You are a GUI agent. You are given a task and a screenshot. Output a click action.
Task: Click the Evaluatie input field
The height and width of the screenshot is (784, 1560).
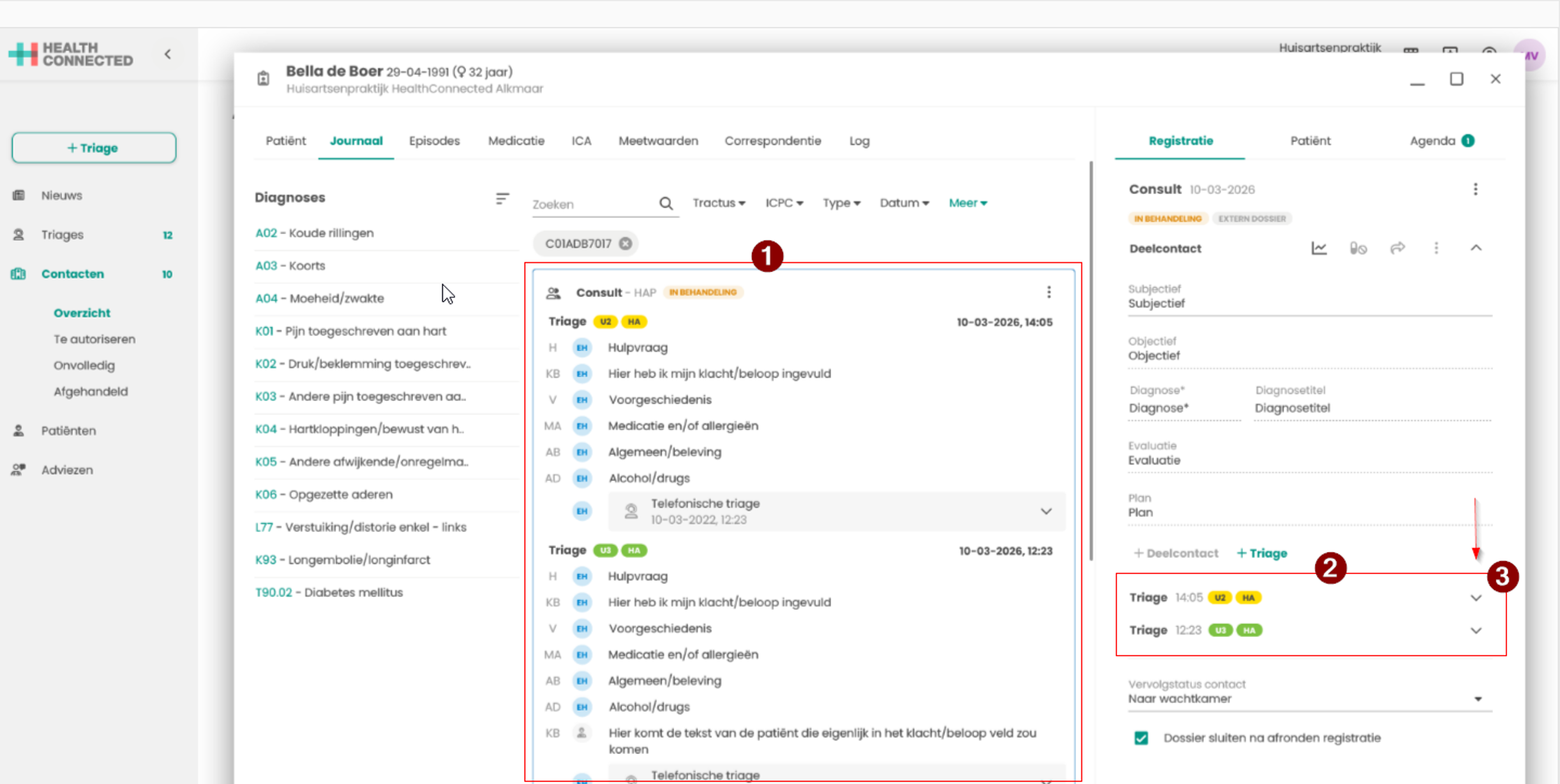1309,455
